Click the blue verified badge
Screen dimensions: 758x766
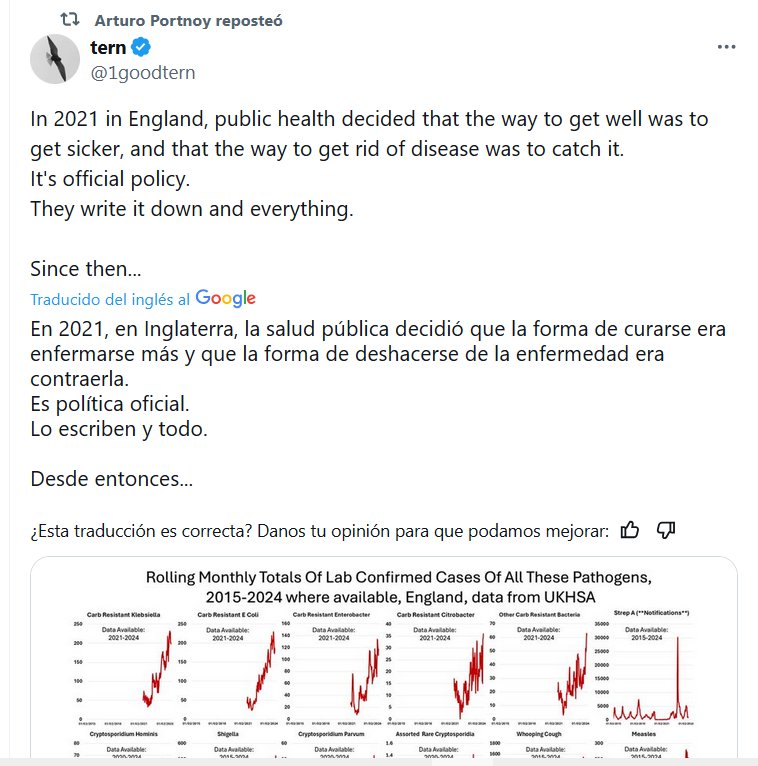[143, 48]
